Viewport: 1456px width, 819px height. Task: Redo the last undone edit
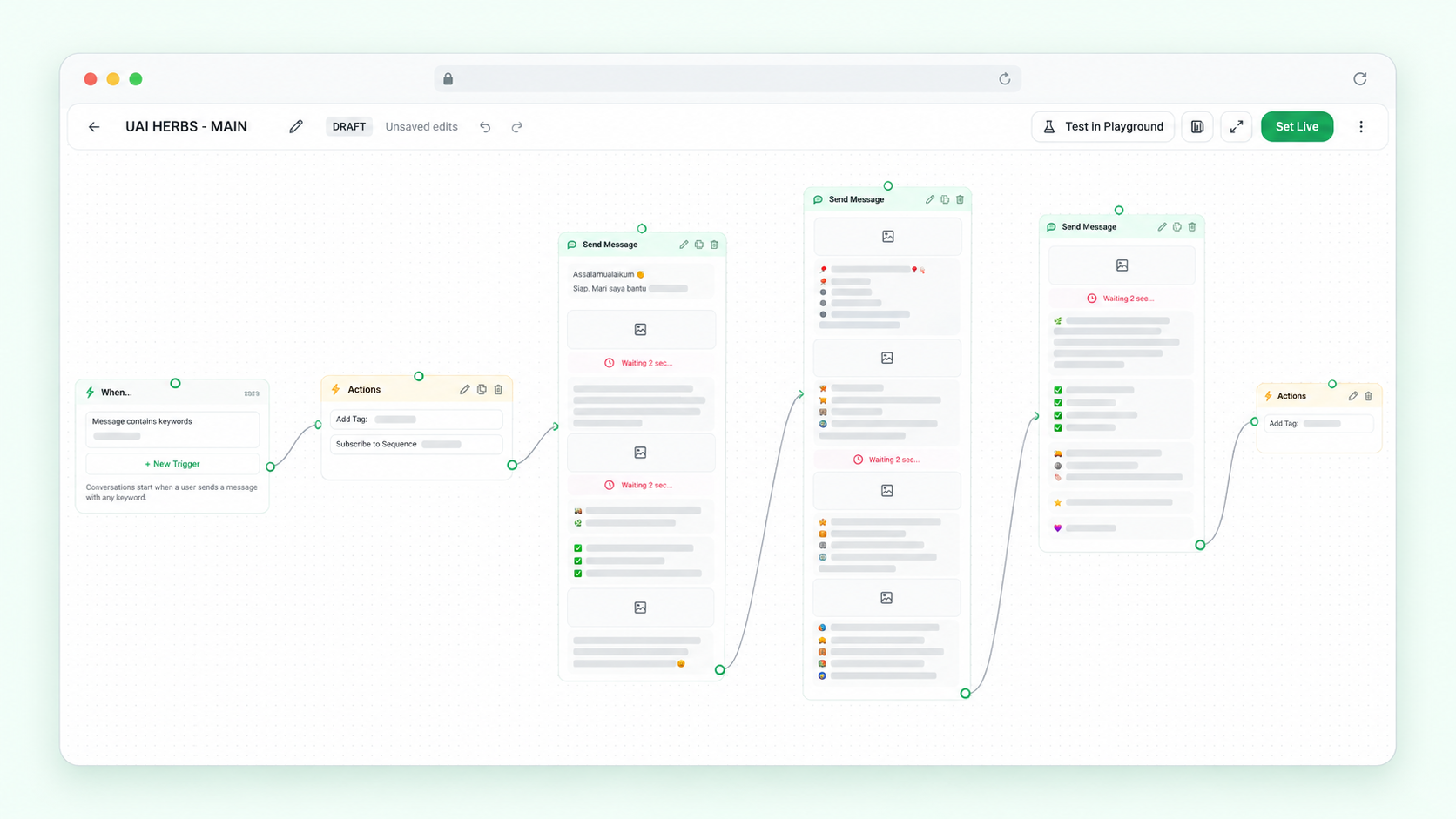pos(517,127)
